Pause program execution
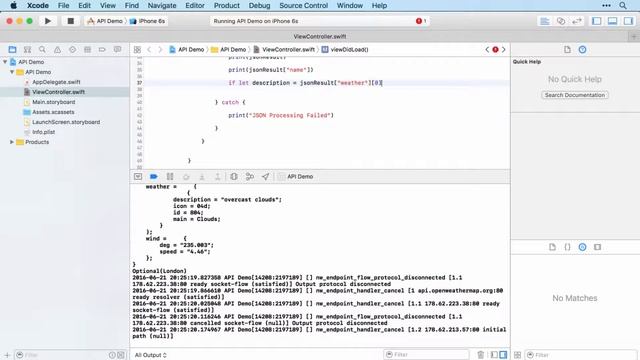This screenshot has width=640, height=360. coord(170,176)
